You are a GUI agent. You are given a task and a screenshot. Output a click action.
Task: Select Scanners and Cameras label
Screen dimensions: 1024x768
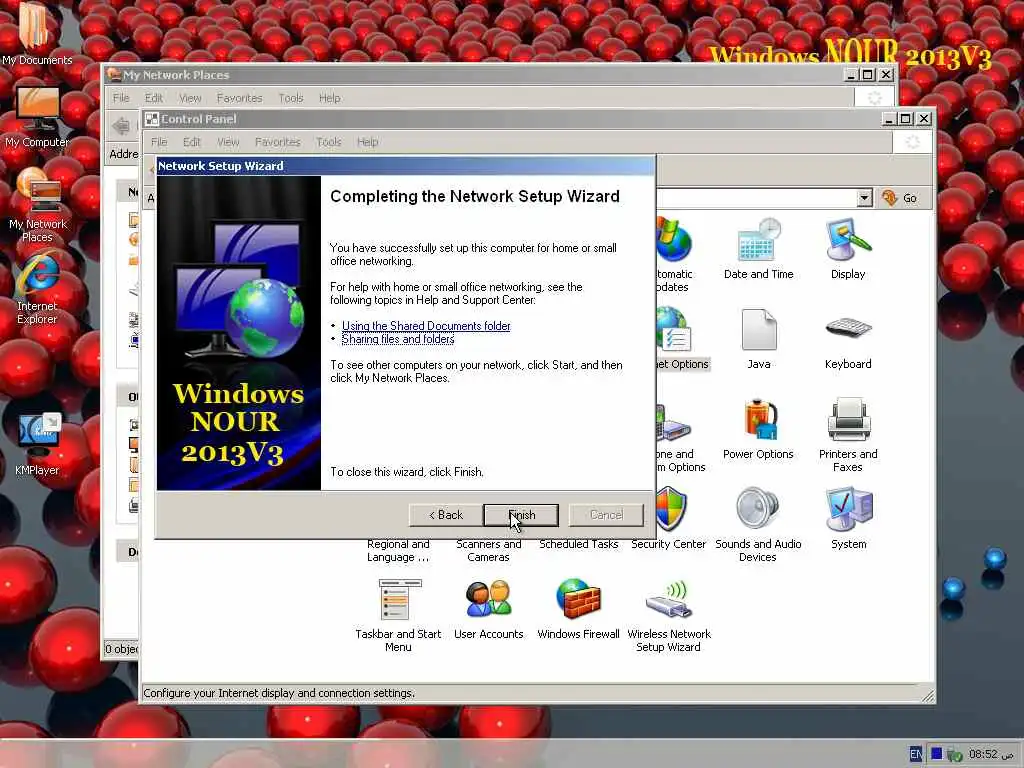[488, 551]
